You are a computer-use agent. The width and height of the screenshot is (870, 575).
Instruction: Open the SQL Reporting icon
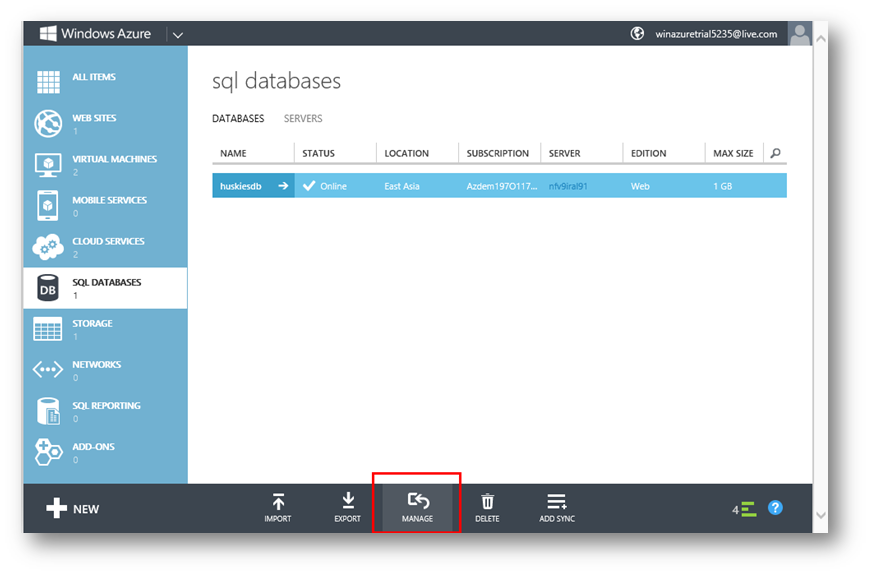coord(48,411)
